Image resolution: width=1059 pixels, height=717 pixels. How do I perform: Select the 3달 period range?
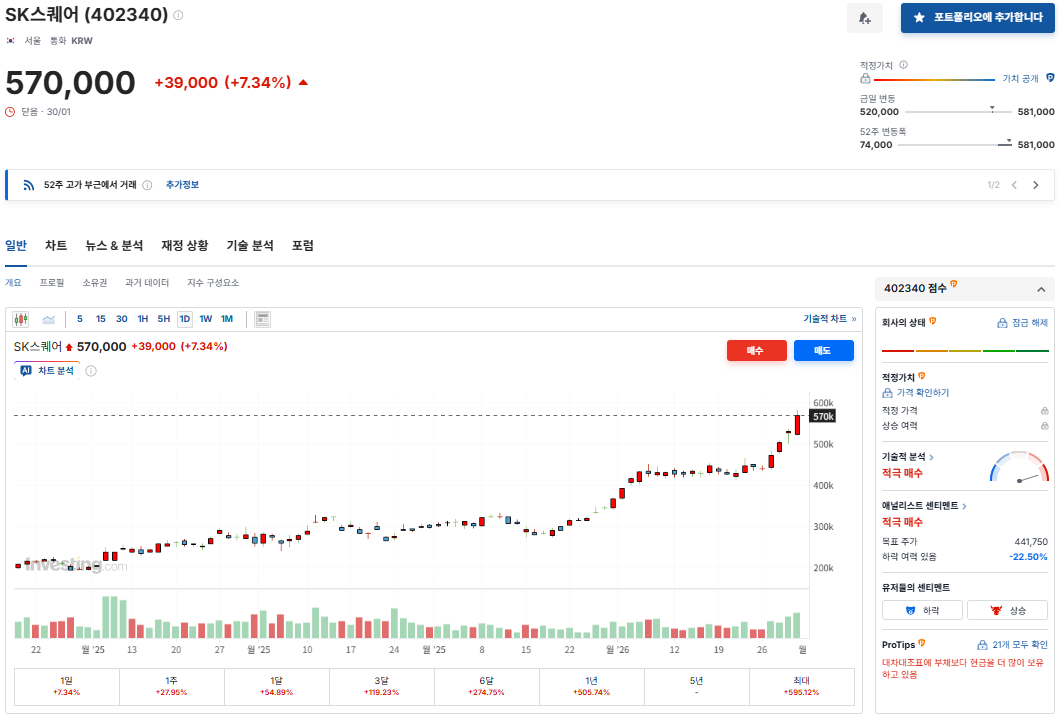coord(382,686)
